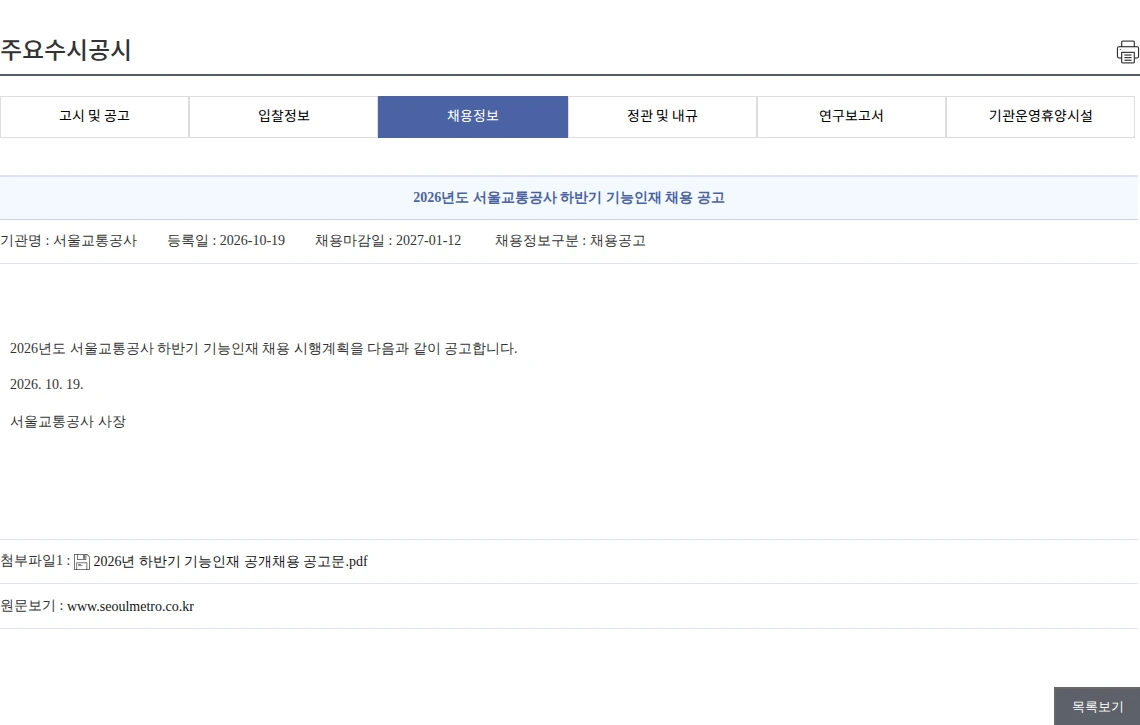
Task: Click the 서울교통공사 사장 signature line
Action: click(68, 422)
